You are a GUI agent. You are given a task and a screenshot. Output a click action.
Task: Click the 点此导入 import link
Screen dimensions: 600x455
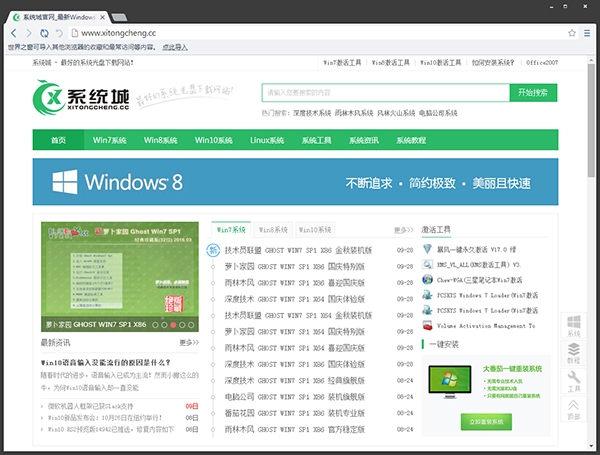click(175, 47)
